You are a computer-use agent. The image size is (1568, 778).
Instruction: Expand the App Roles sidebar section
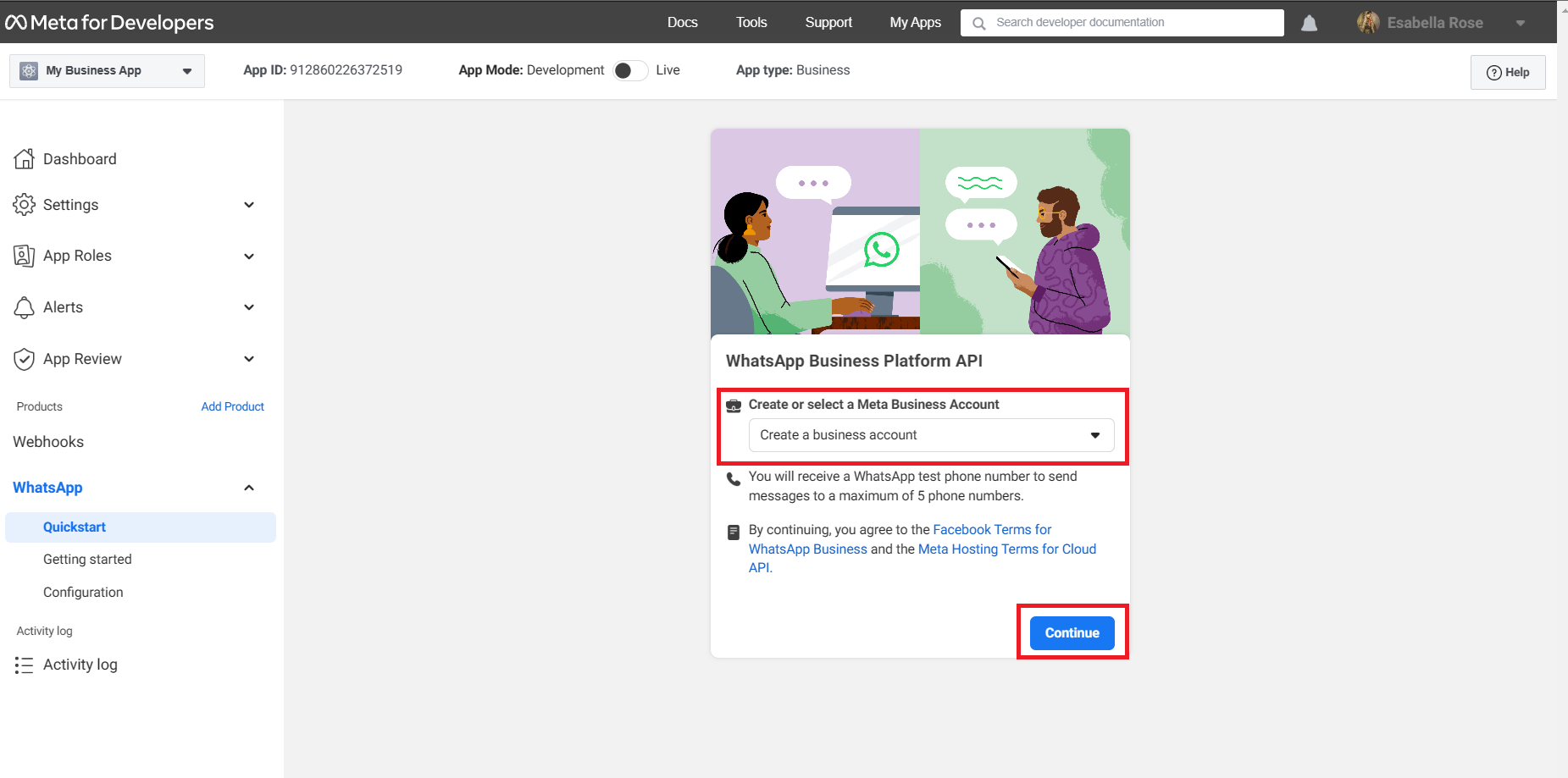[249, 257]
